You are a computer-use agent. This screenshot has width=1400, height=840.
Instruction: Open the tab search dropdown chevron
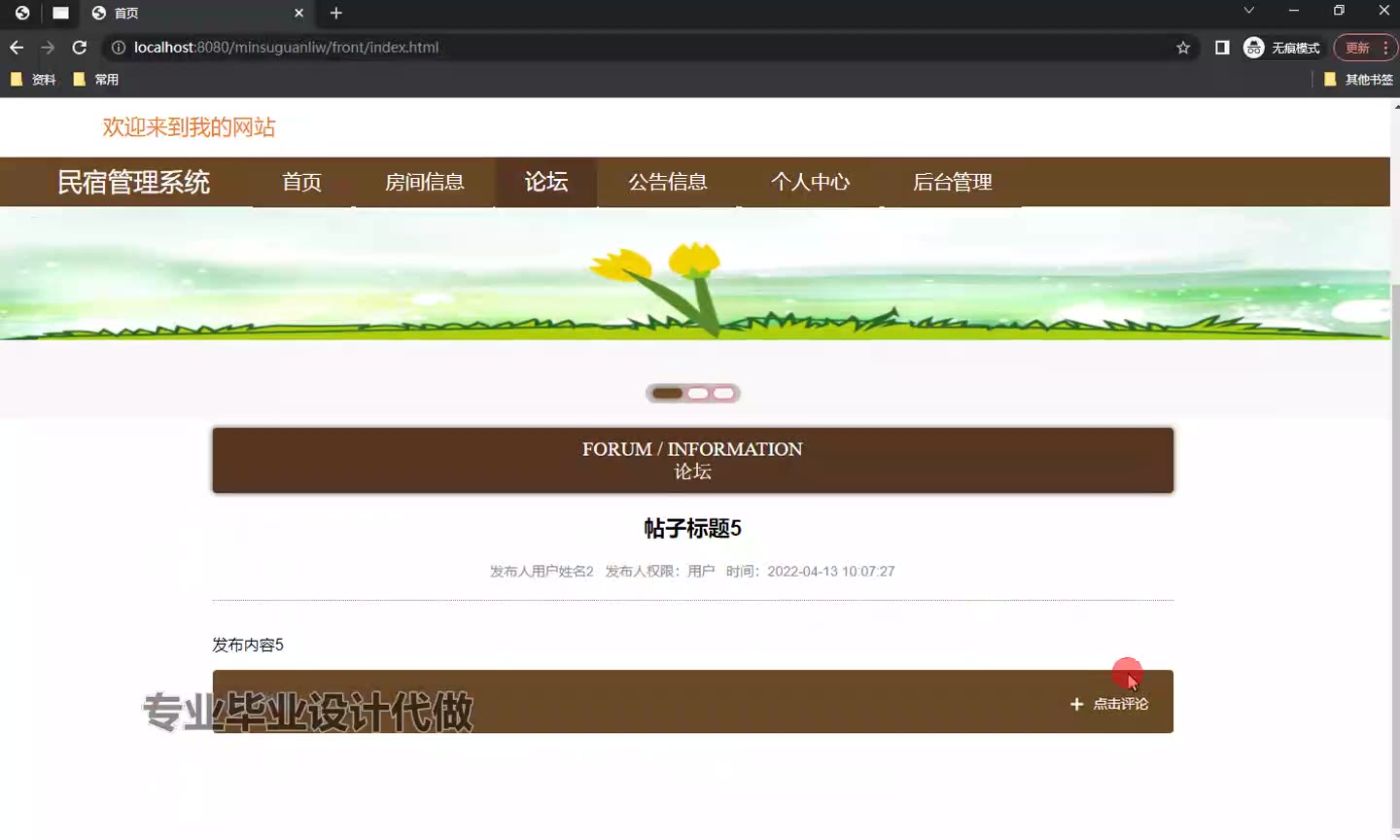1249,11
